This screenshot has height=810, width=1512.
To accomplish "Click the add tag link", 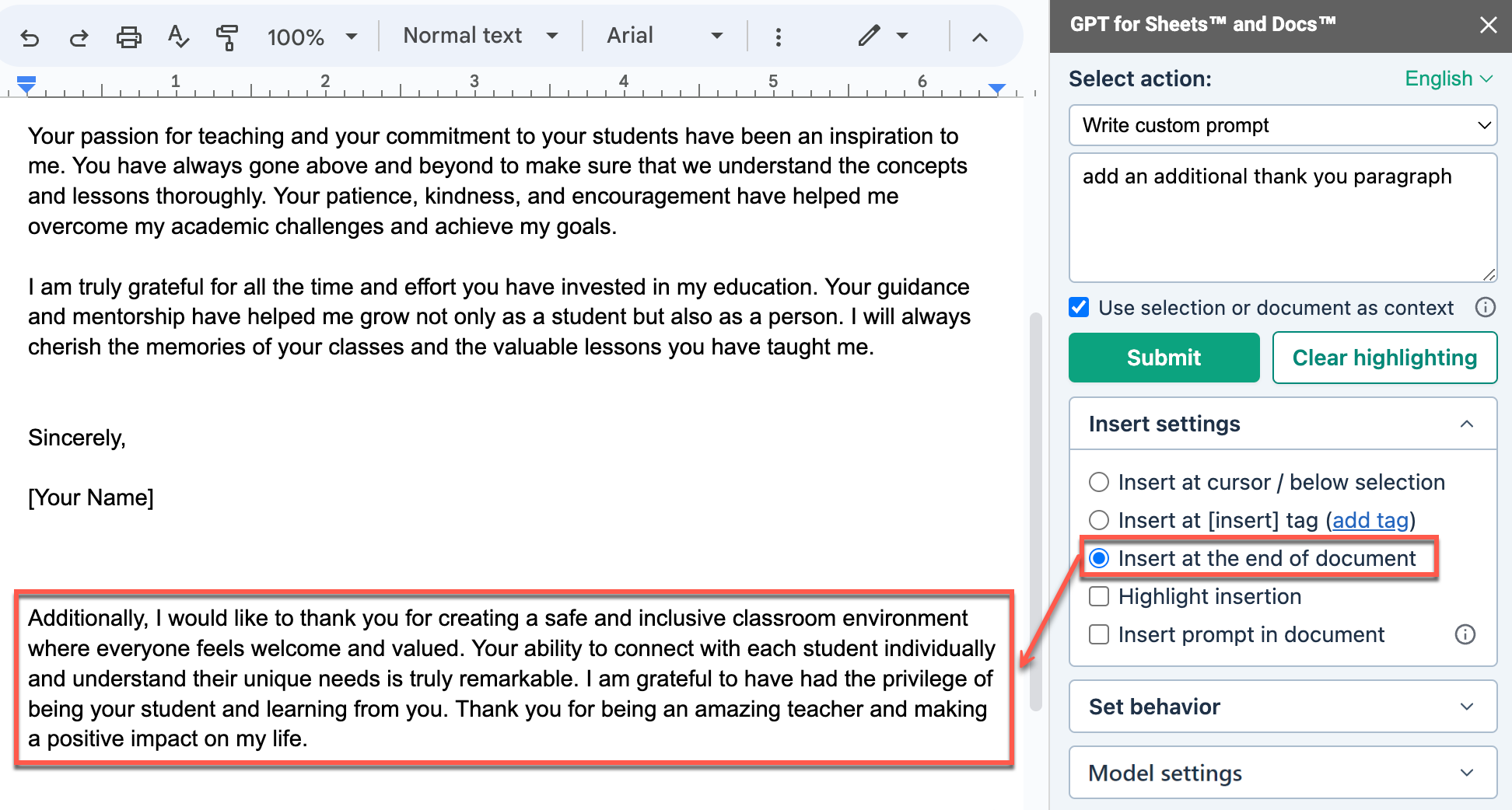I will (1370, 520).
